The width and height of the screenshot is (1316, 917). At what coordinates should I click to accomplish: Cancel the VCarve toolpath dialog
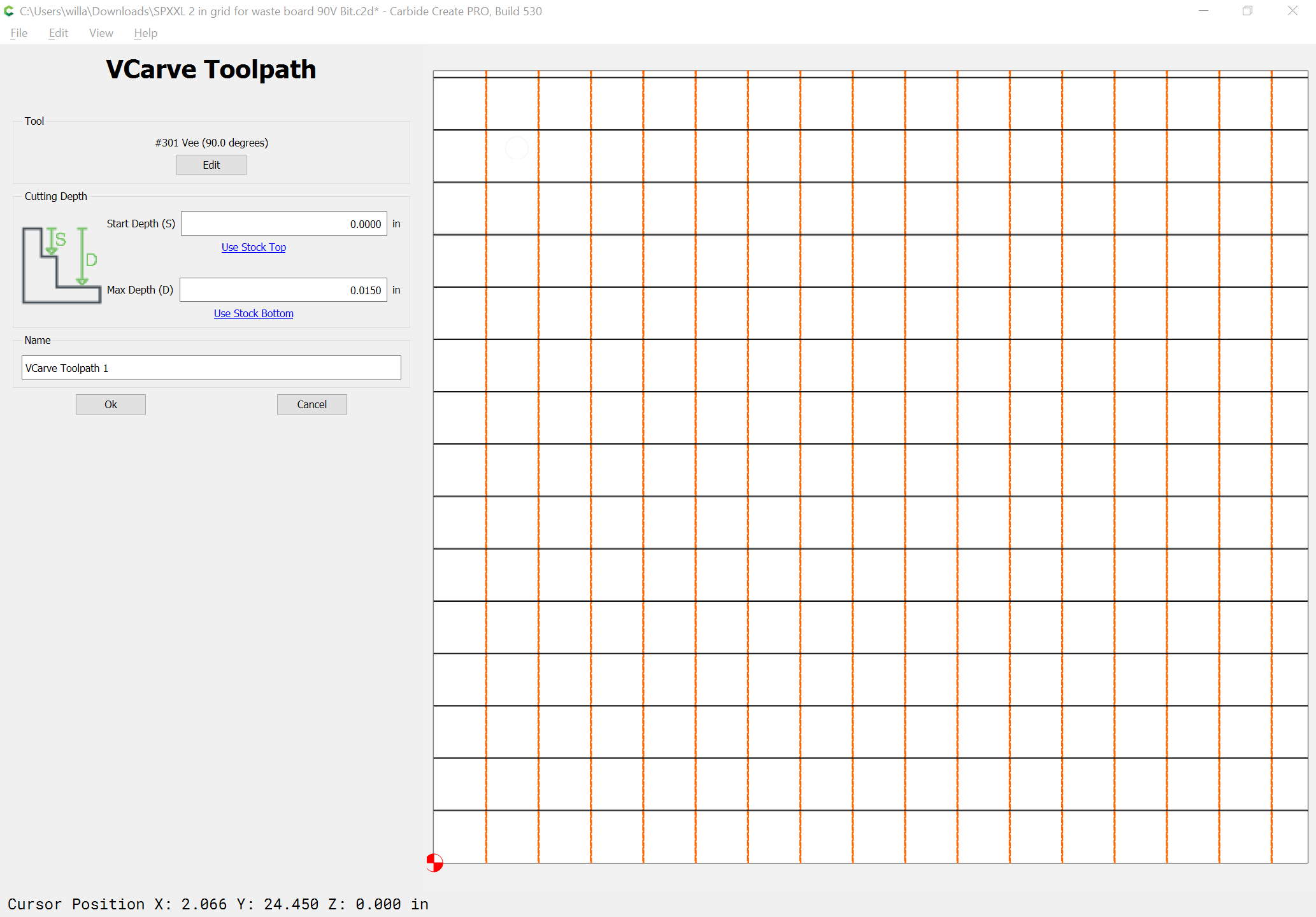(312, 404)
